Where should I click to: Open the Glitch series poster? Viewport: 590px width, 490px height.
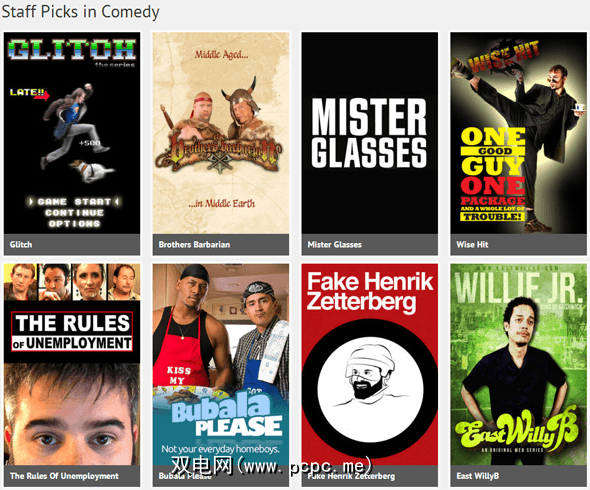(x=72, y=133)
